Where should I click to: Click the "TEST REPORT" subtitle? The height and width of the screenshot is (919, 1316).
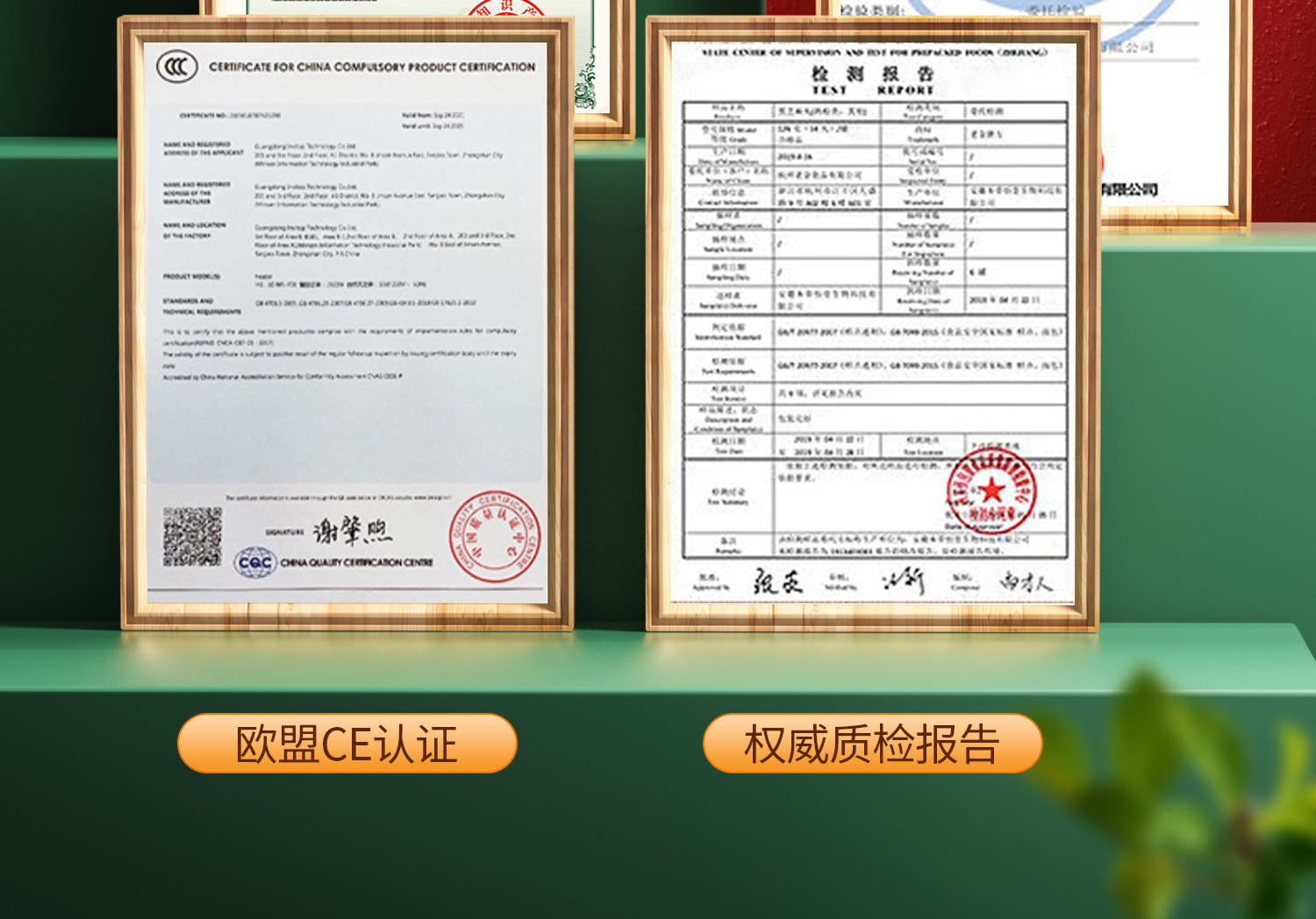[x=873, y=90]
